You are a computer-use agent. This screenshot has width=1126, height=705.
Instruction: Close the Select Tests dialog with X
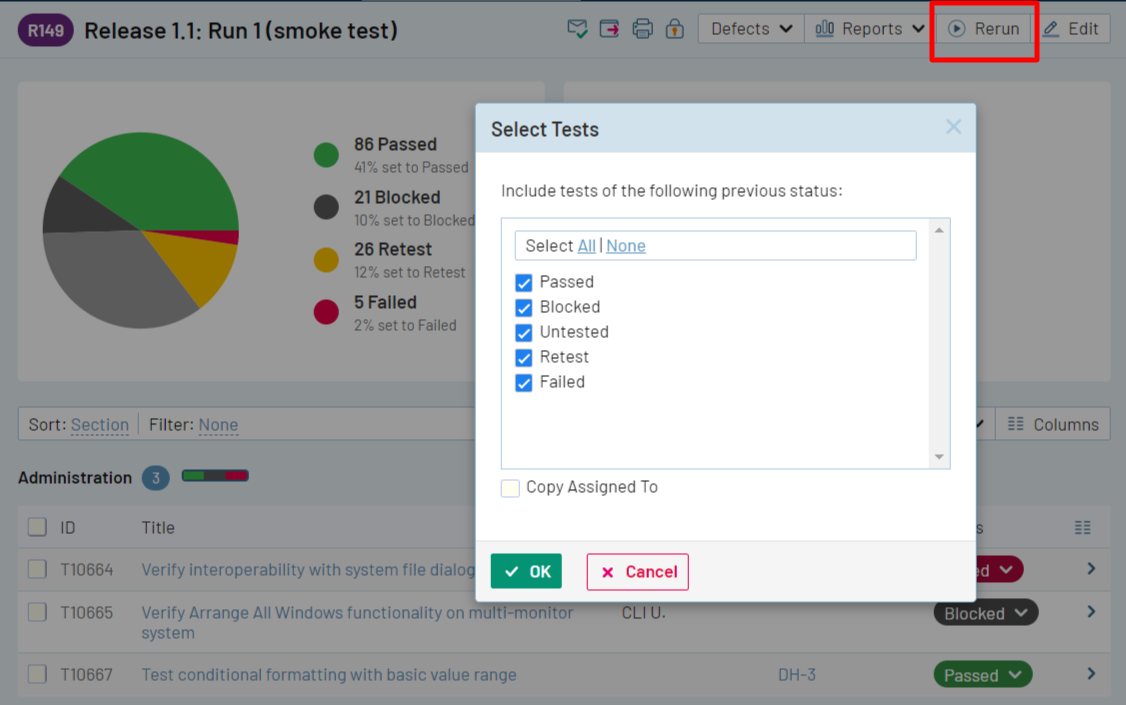coord(953,127)
